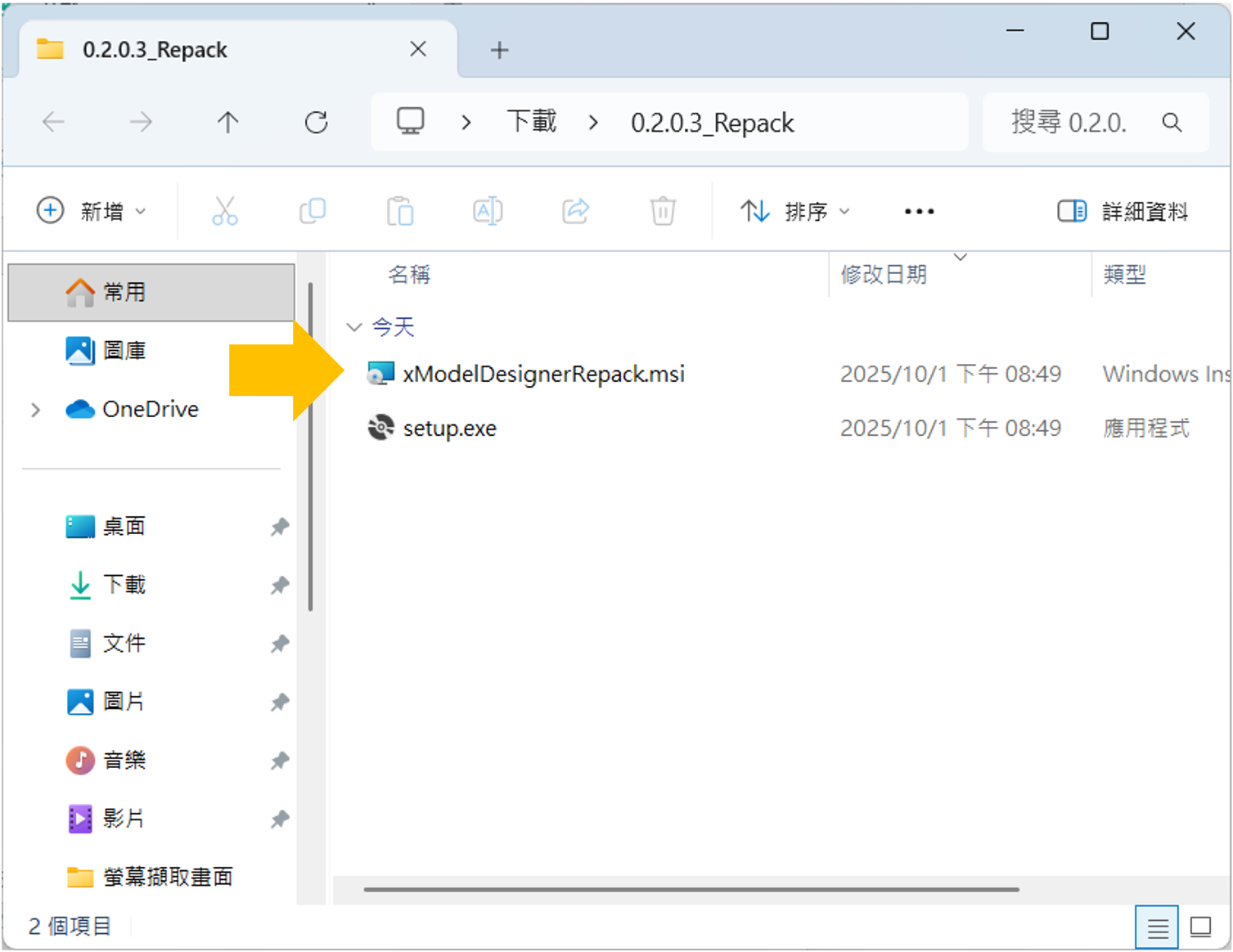
Task: Collapse the 今天 group
Action: point(354,327)
